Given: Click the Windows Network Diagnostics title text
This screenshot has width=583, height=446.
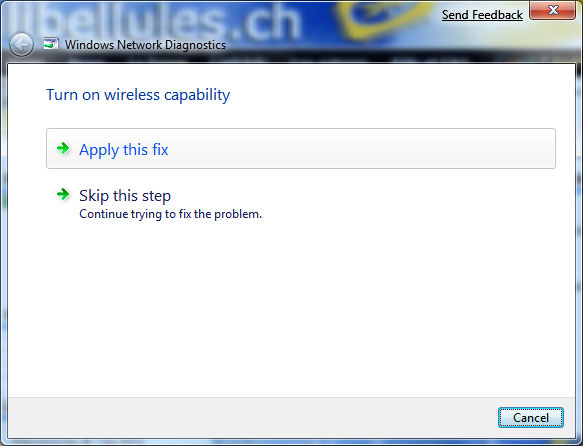Looking at the screenshot, I should (145, 45).
